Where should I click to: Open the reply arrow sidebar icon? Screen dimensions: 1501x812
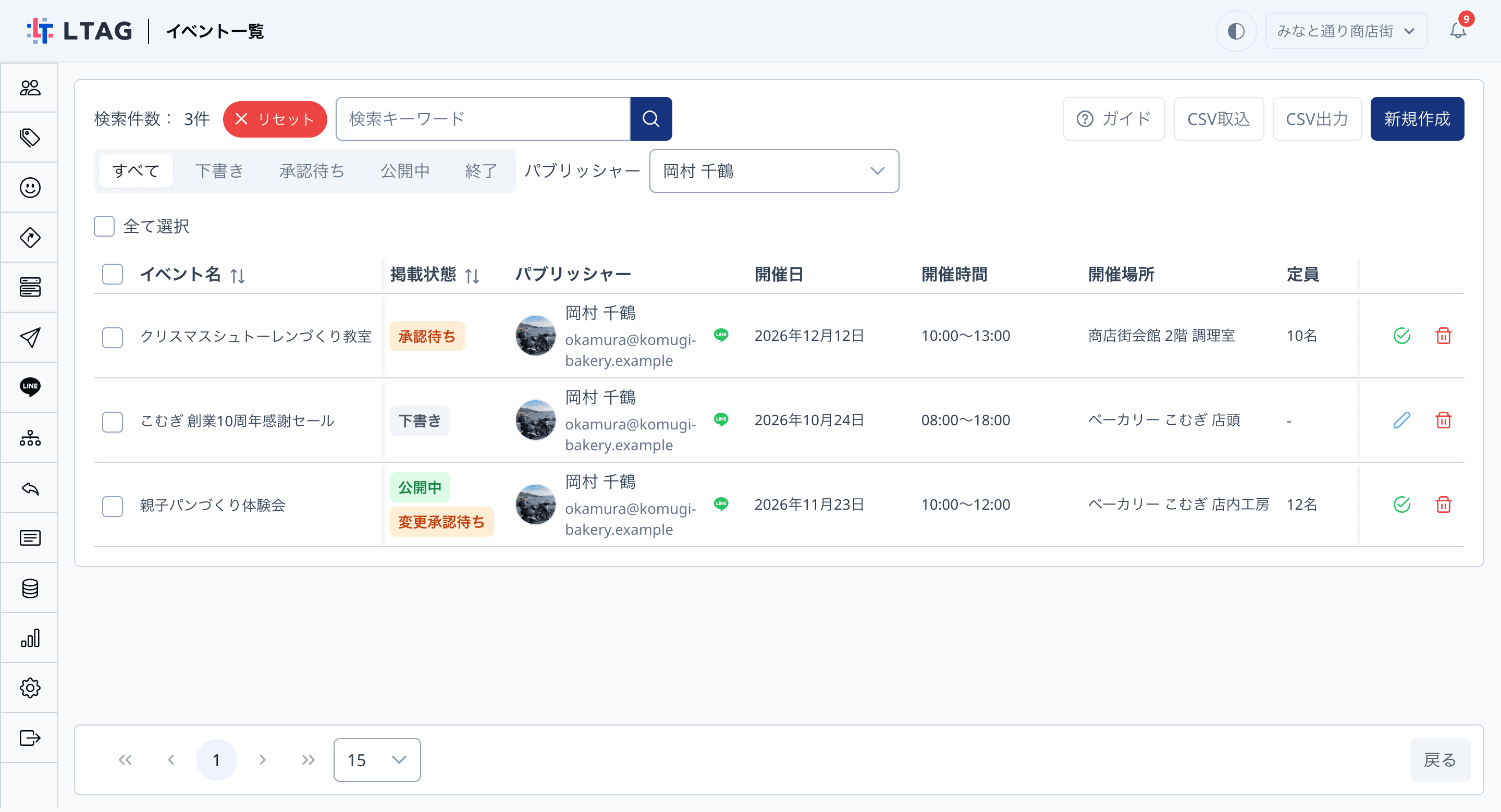pyautogui.click(x=30, y=488)
